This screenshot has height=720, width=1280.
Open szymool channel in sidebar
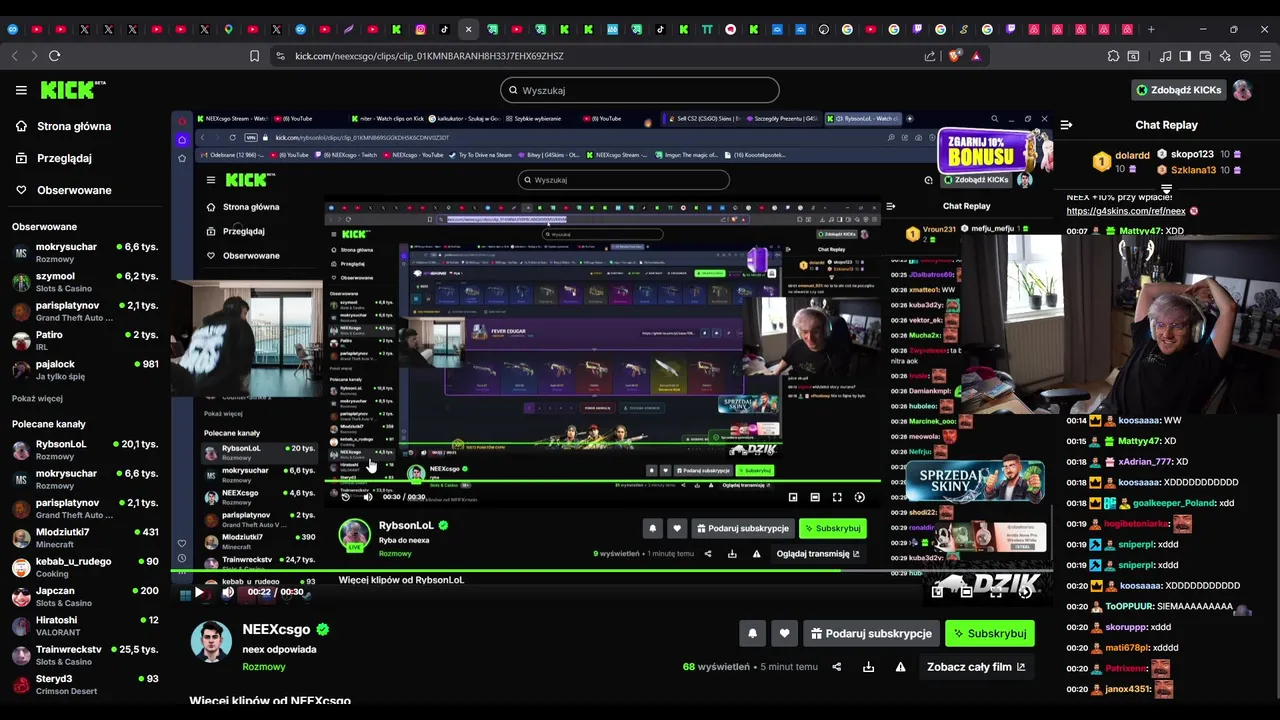click(84, 282)
